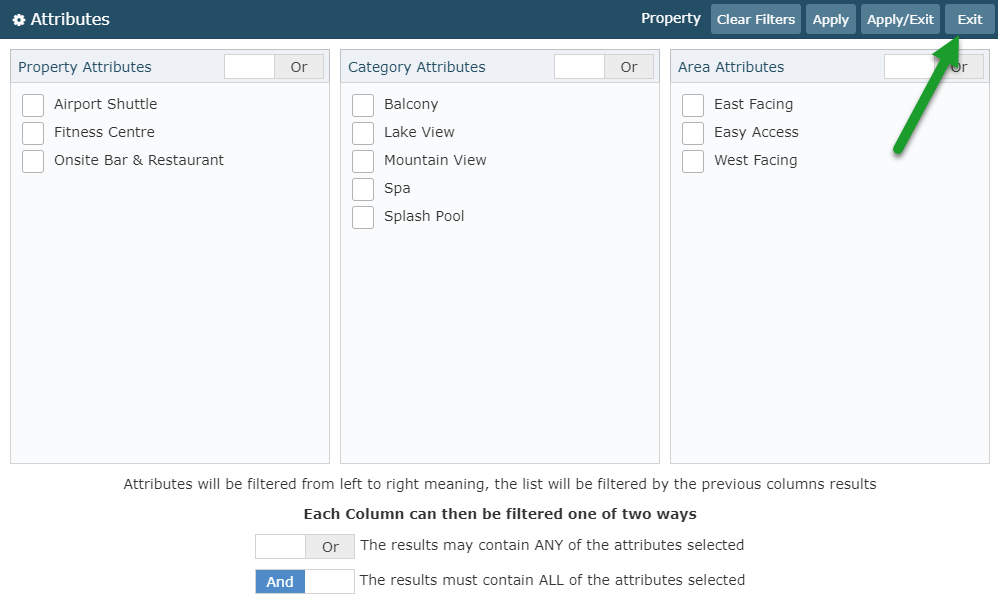Click the Attributes gear icon
This screenshot has height=598, width=998.
tap(19, 20)
